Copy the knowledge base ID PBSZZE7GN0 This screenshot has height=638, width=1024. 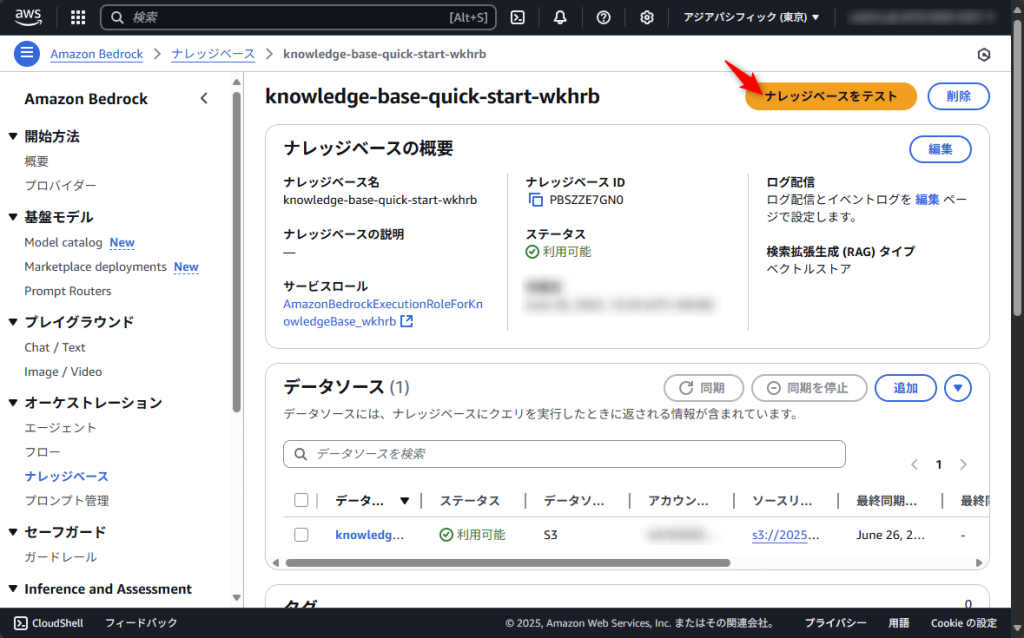pyautogui.click(x=536, y=200)
